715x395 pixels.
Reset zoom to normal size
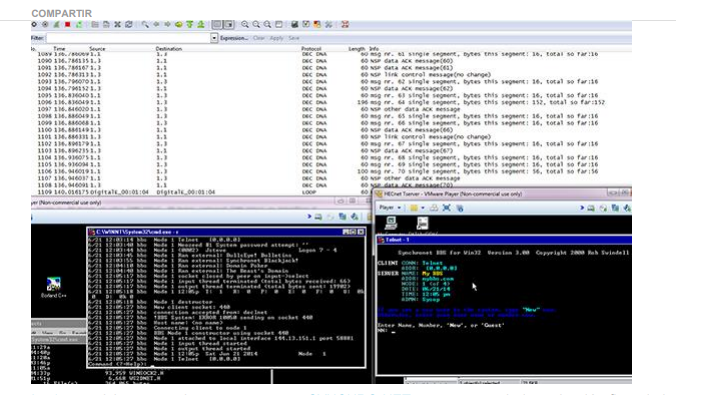(267, 25)
